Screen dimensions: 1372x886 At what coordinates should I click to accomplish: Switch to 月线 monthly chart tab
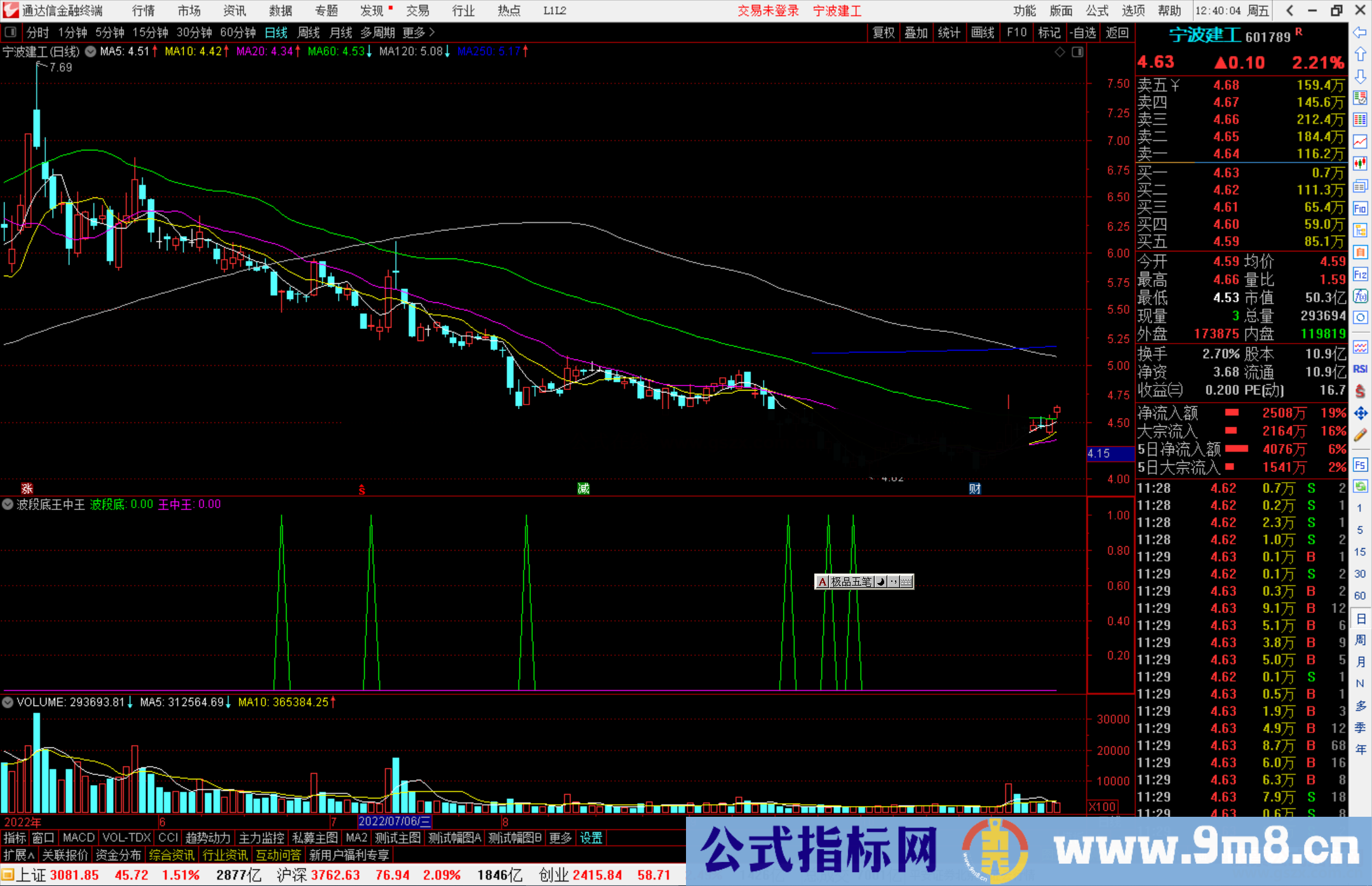pos(341,32)
